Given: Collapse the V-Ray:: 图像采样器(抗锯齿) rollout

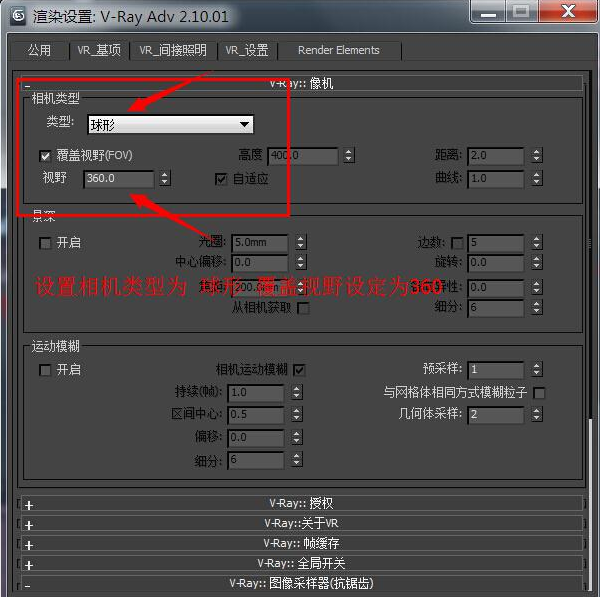Looking at the screenshot, I should [x=302, y=583].
